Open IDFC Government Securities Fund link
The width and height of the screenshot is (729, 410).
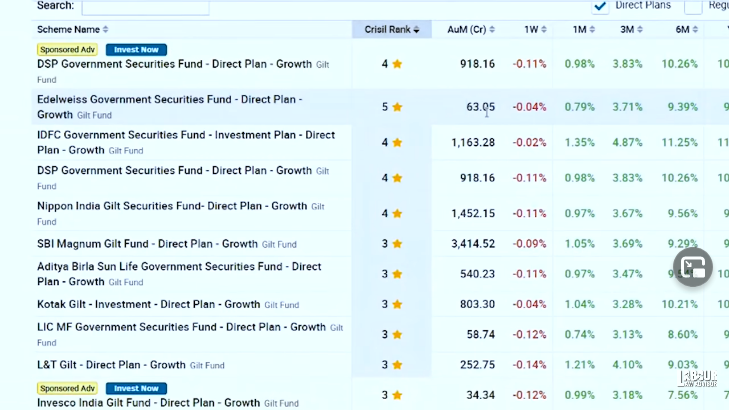coord(186,142)
